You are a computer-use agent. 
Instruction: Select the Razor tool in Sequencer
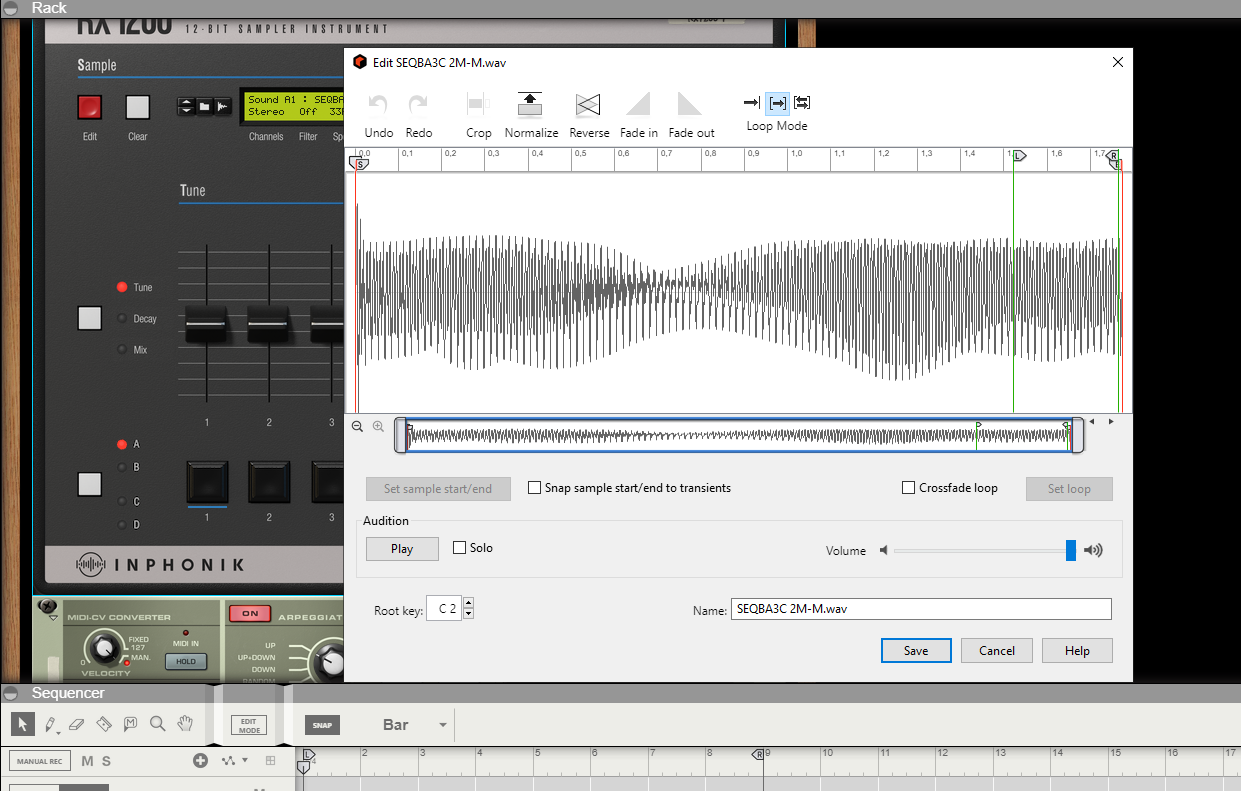point(104,724)
